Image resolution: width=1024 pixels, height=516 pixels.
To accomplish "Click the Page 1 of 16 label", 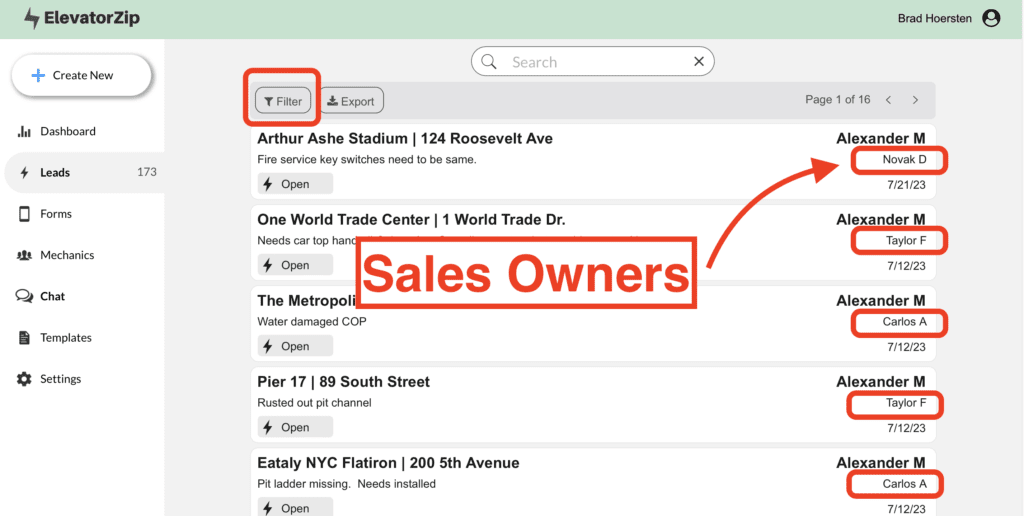I will [x=838, y=99].
